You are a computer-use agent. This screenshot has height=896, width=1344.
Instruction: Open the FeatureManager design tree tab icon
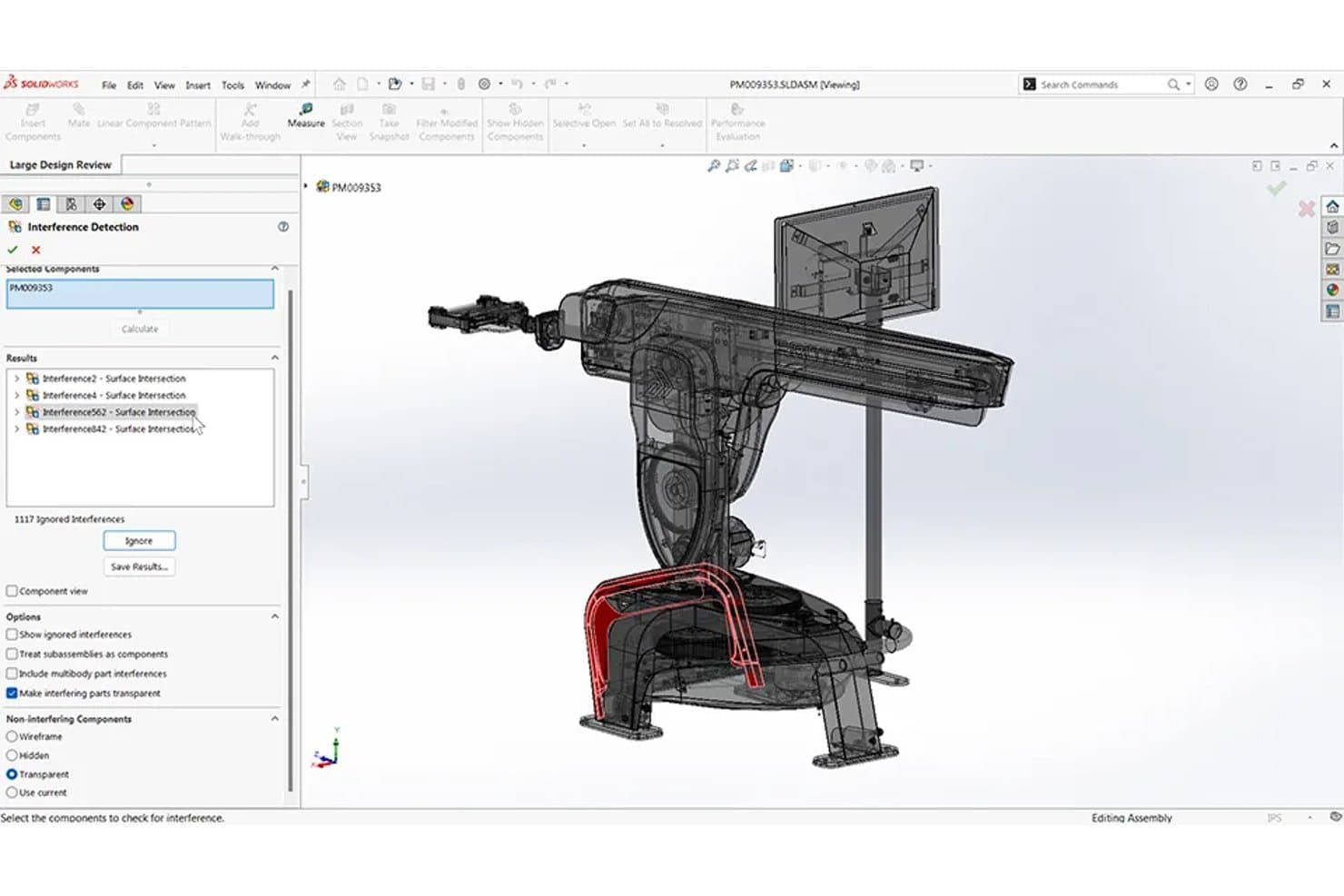coord(15,204)
